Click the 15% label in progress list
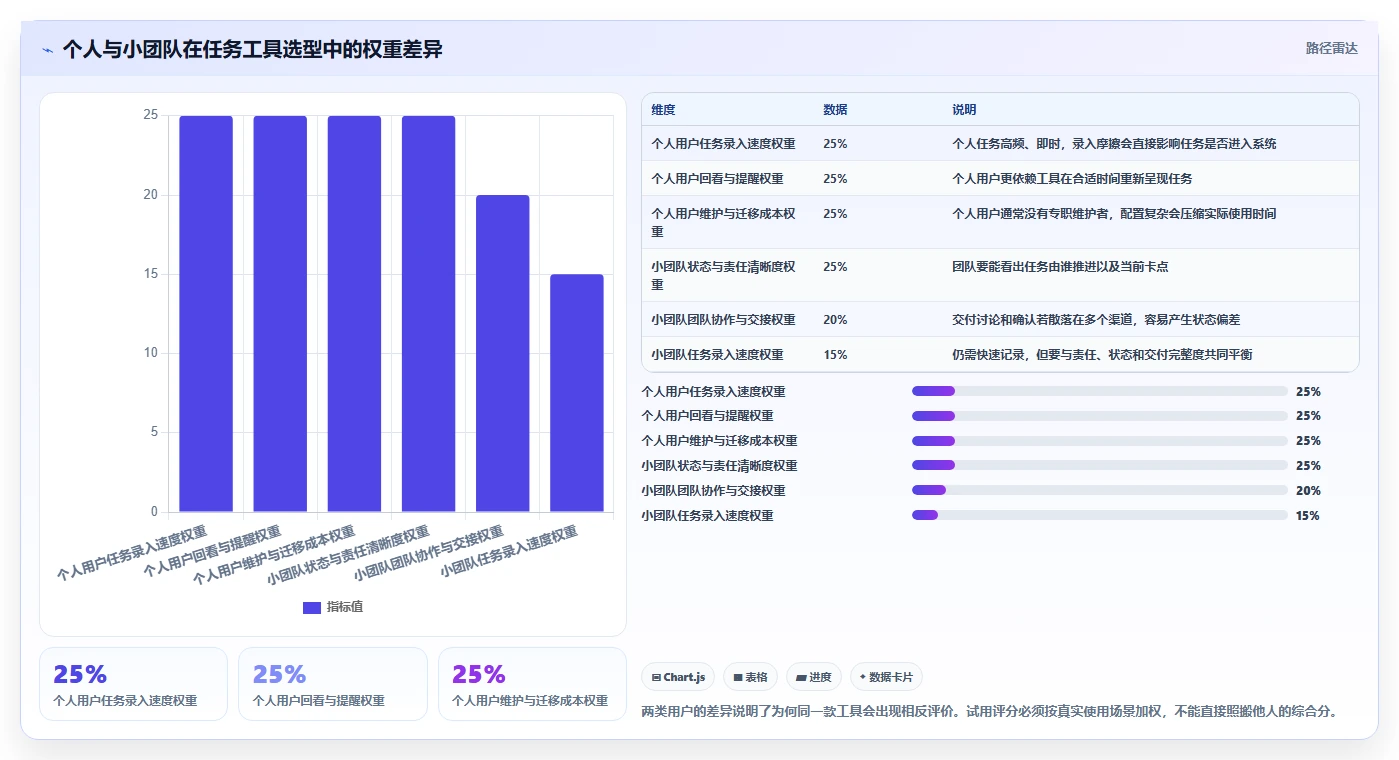 pos(1308,515)
